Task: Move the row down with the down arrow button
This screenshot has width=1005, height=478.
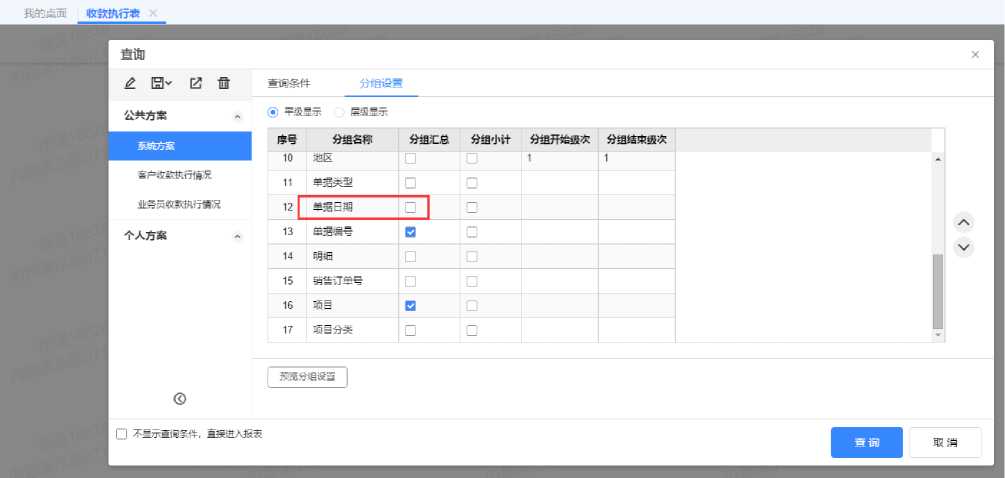Action: click(x=964, y=247)
